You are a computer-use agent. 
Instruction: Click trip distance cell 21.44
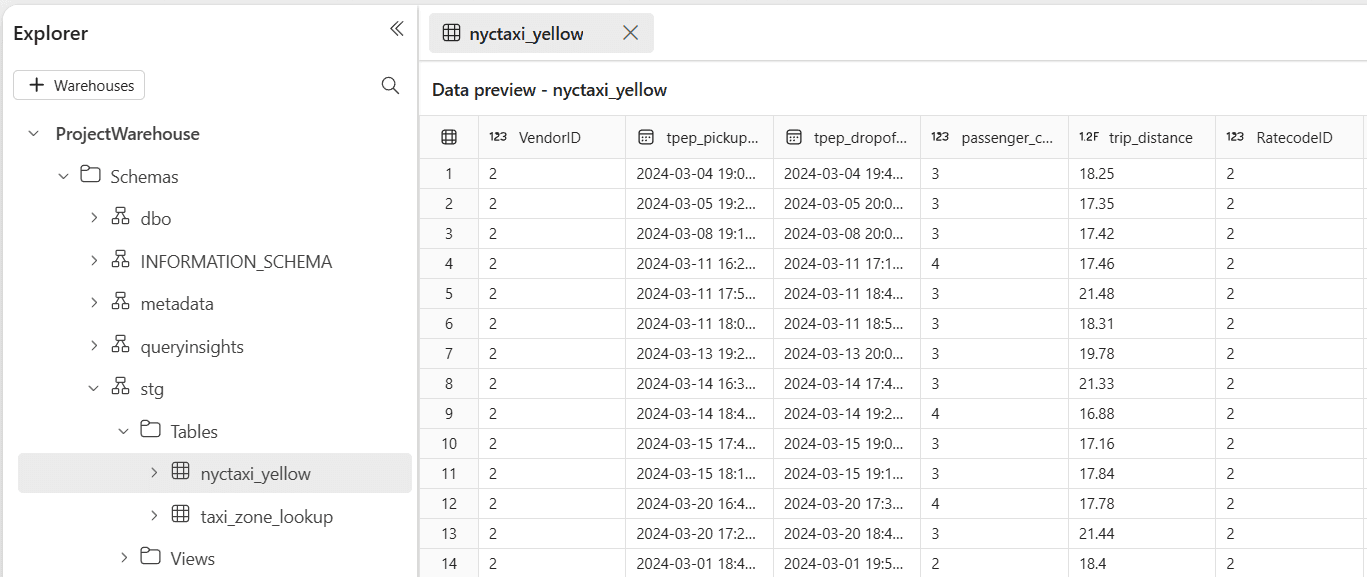[1142, 534]
